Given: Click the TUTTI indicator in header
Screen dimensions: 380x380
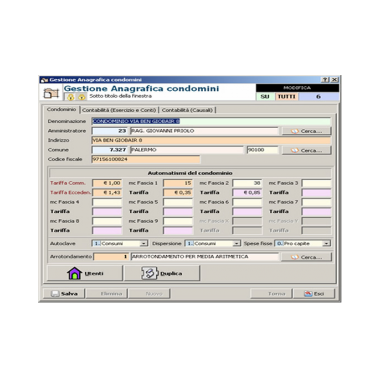Looking at the screenshot, I should pyautogui.click(x=287, y=96).
